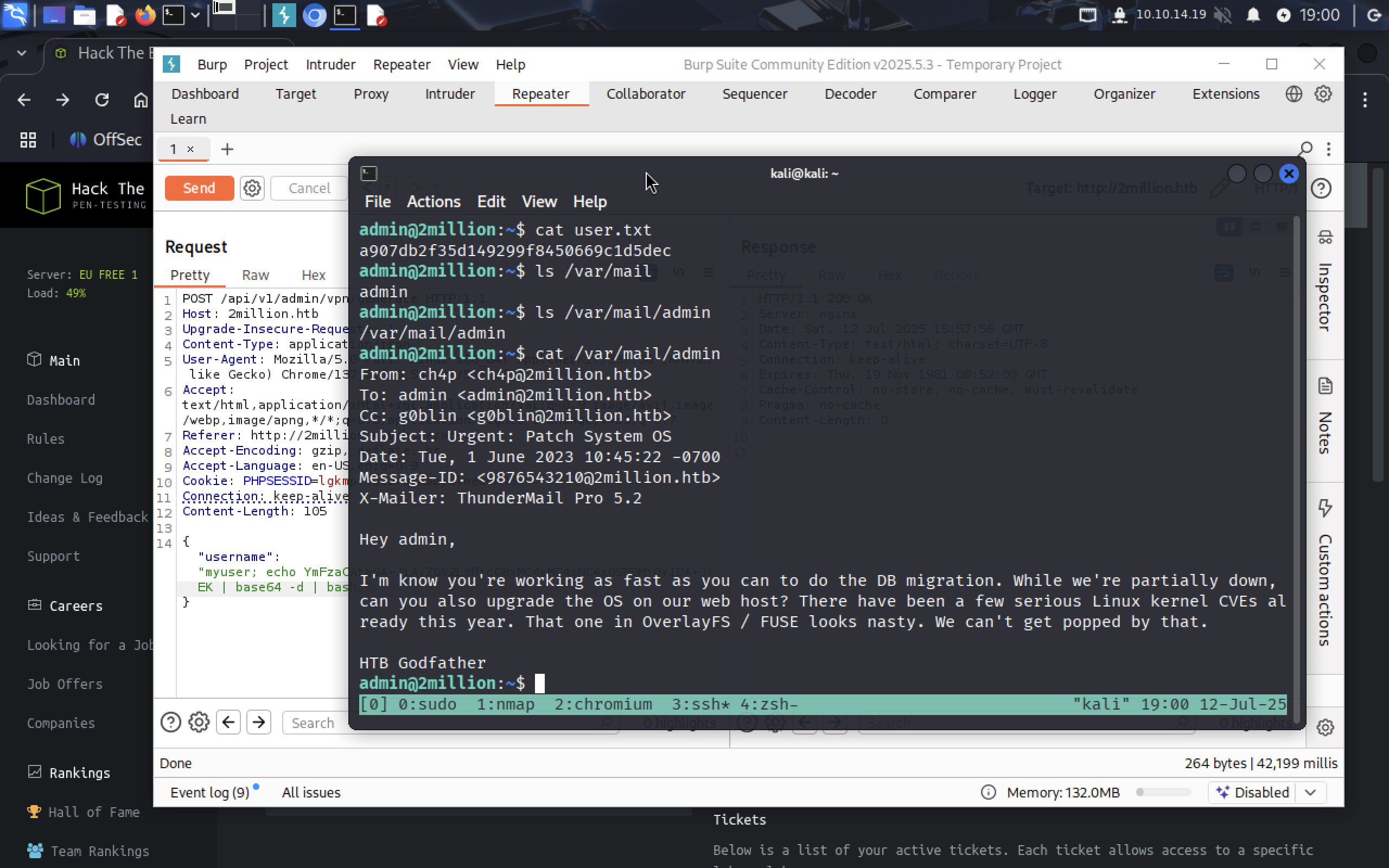This screenshot has height=868, width=1389.
Task: Switch to Burp Suite in taskbar
Action: point(284,15)
